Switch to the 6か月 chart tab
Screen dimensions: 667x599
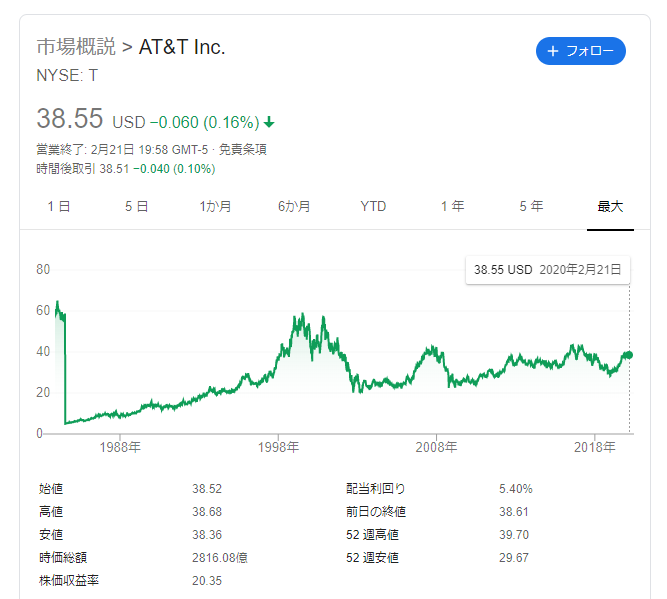tap(294, 206)
